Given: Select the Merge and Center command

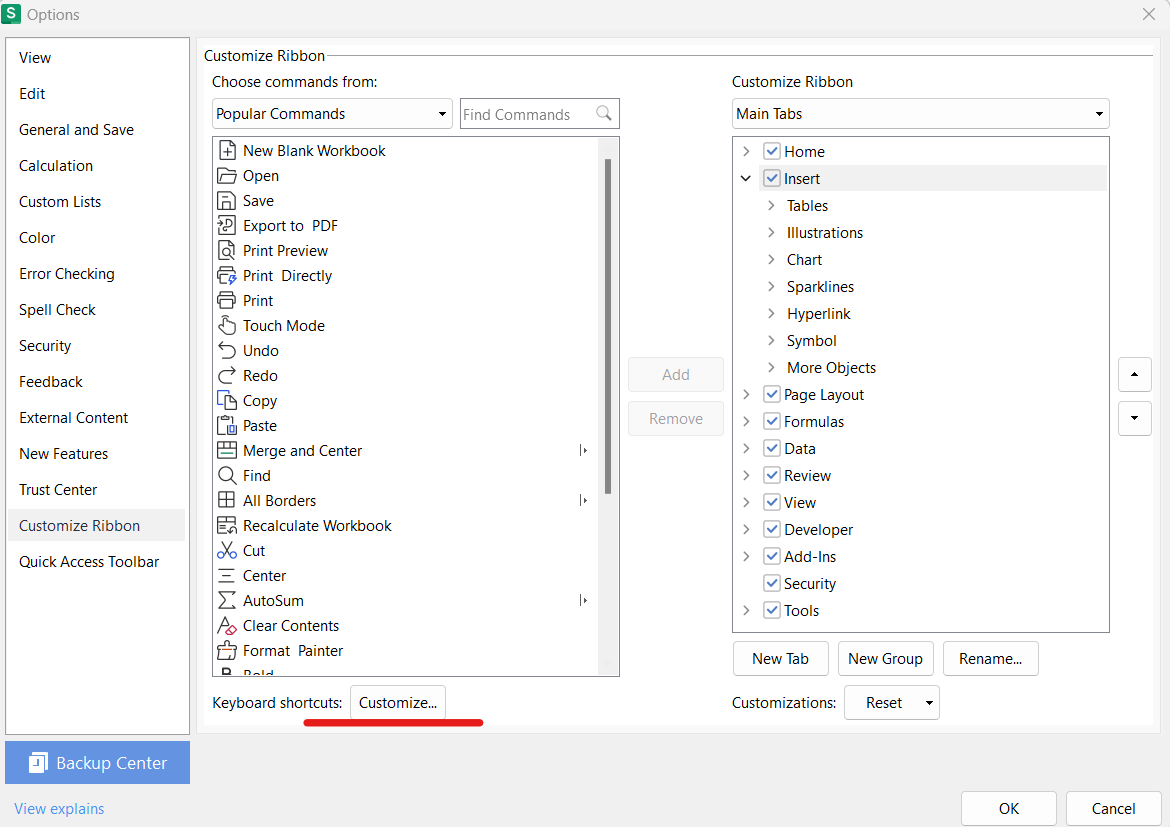Looking at the screenshot, I should (302, 450).
